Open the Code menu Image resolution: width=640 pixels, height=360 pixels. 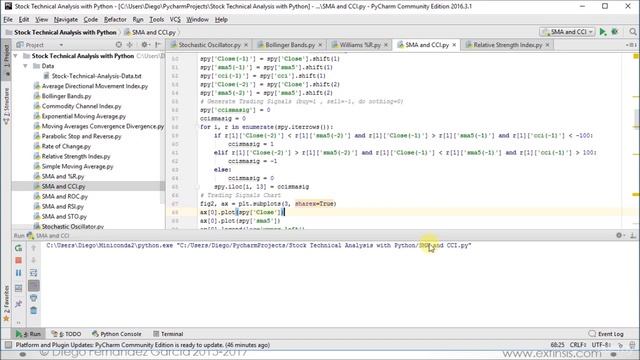point(91,20)
